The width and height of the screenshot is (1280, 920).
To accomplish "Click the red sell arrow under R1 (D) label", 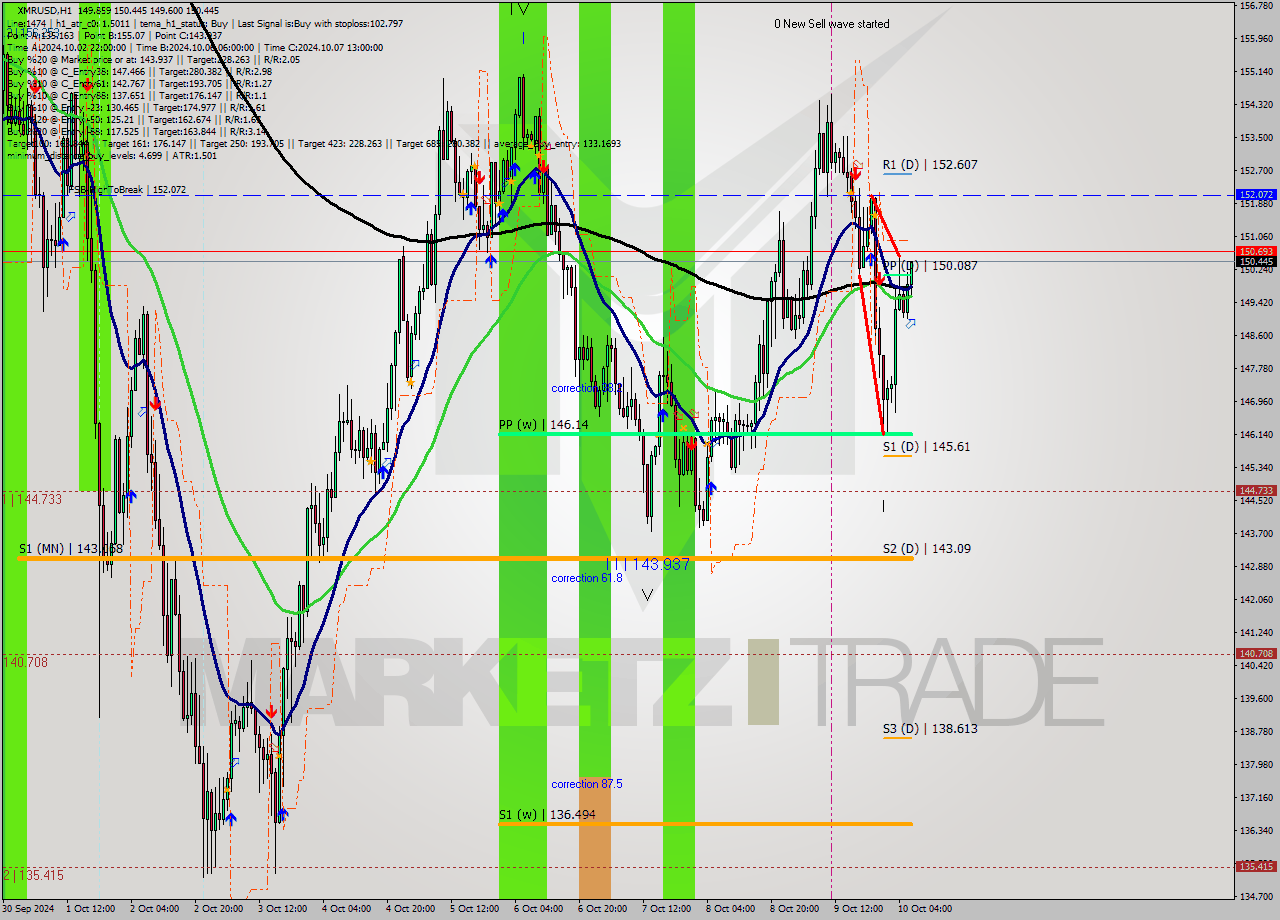I will tap(856, 173).
